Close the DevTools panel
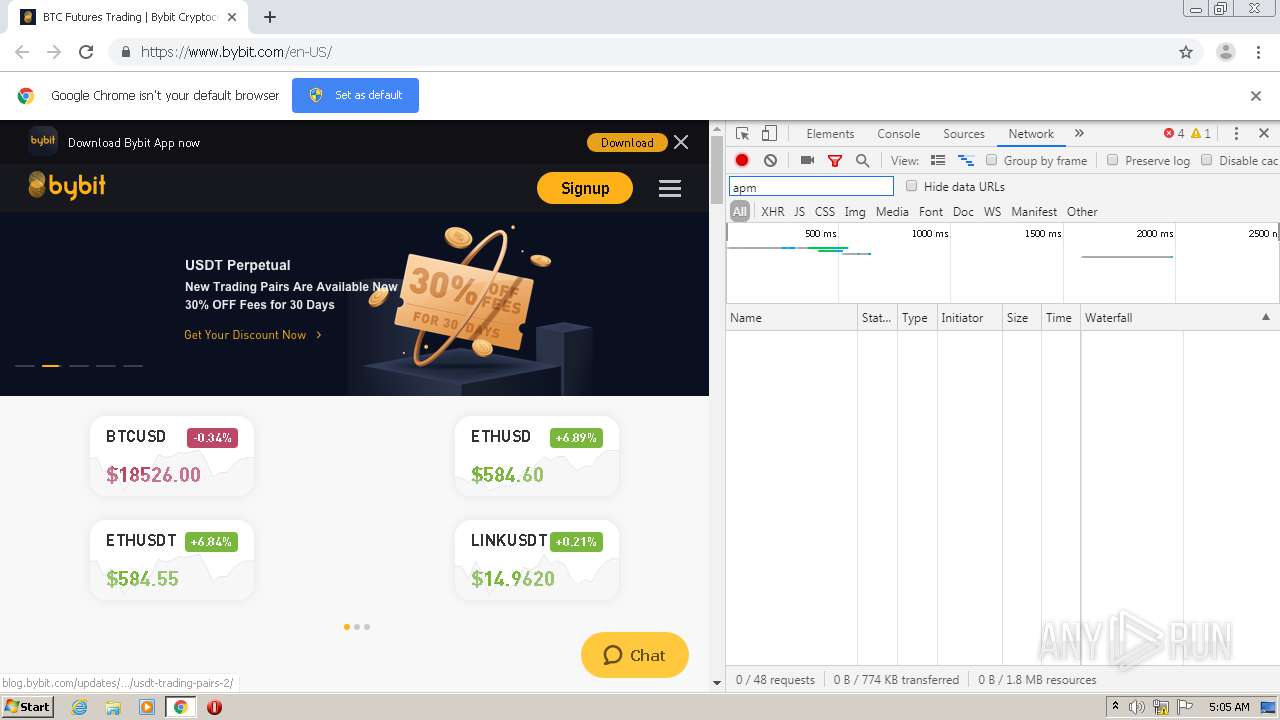The image size is (1280, 720). coord(1264,133)
